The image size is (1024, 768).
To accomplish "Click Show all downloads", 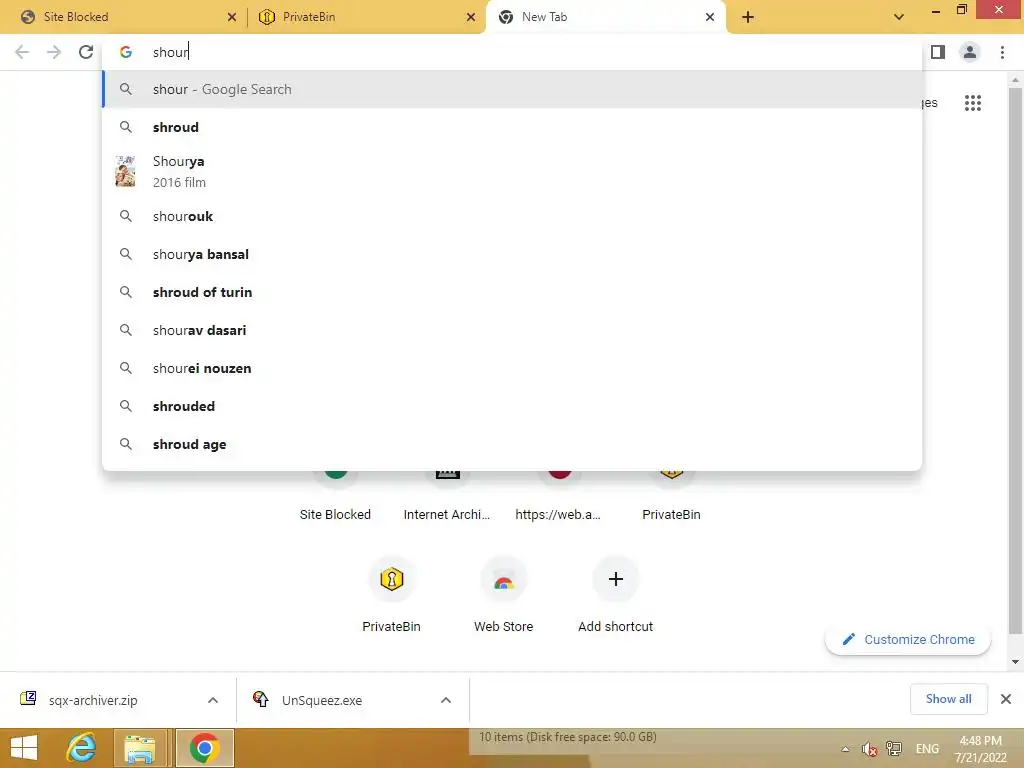I will coord(949,699).
